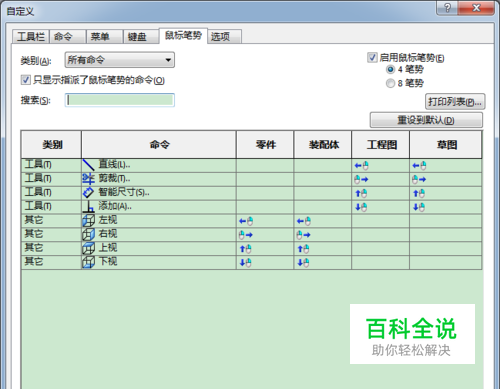Select the right gesture for 右视 under 装配体
This screenshot has height=389, width=500.
tap(304, 235)
